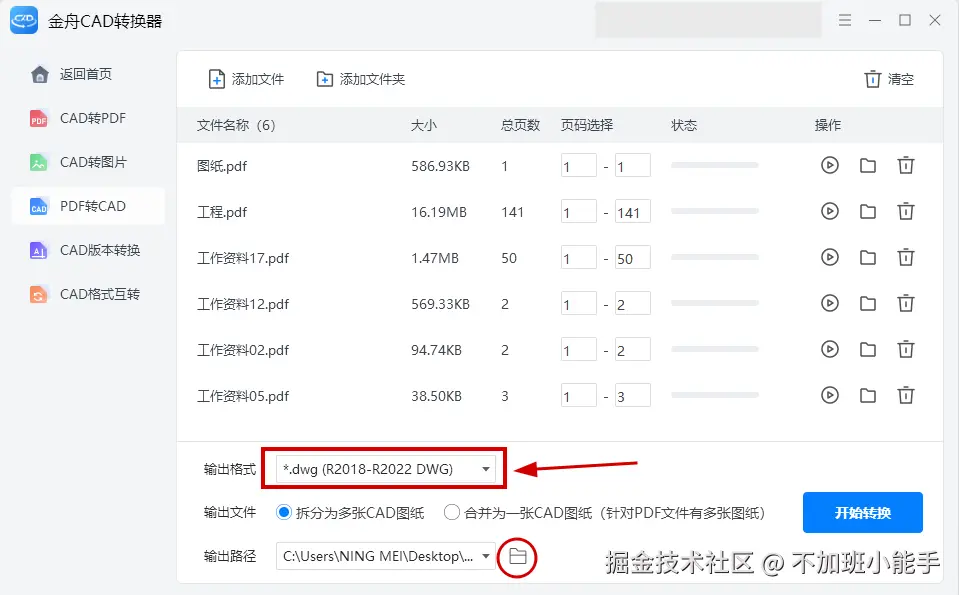Image resolution: width=959 pixels, height=595 pixels.
Task: Open the 输出格式 dwg format dropdown
Action: click(x=385, y=469)
